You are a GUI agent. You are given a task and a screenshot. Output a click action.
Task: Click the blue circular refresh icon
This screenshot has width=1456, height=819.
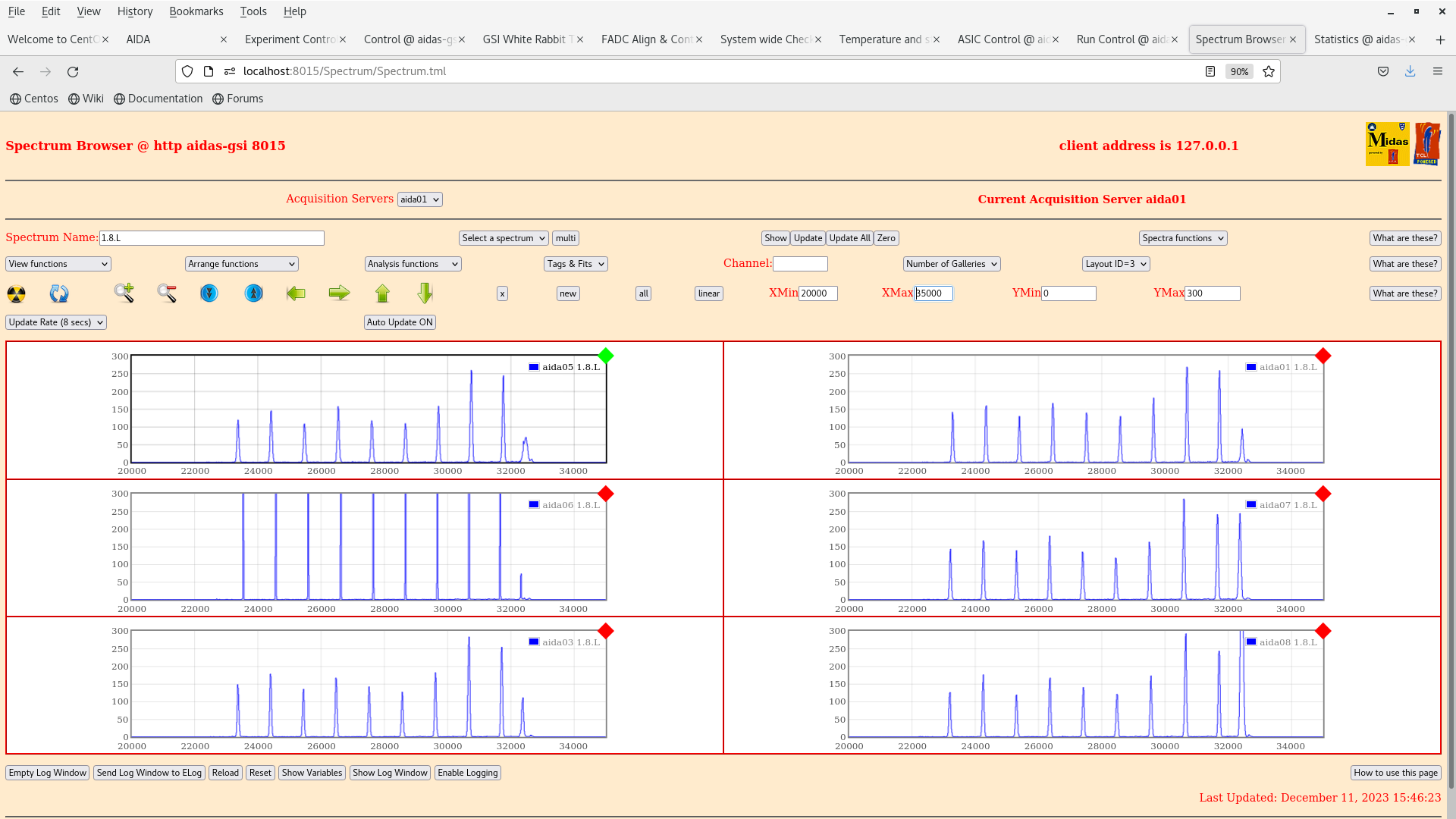click(59, 293)
